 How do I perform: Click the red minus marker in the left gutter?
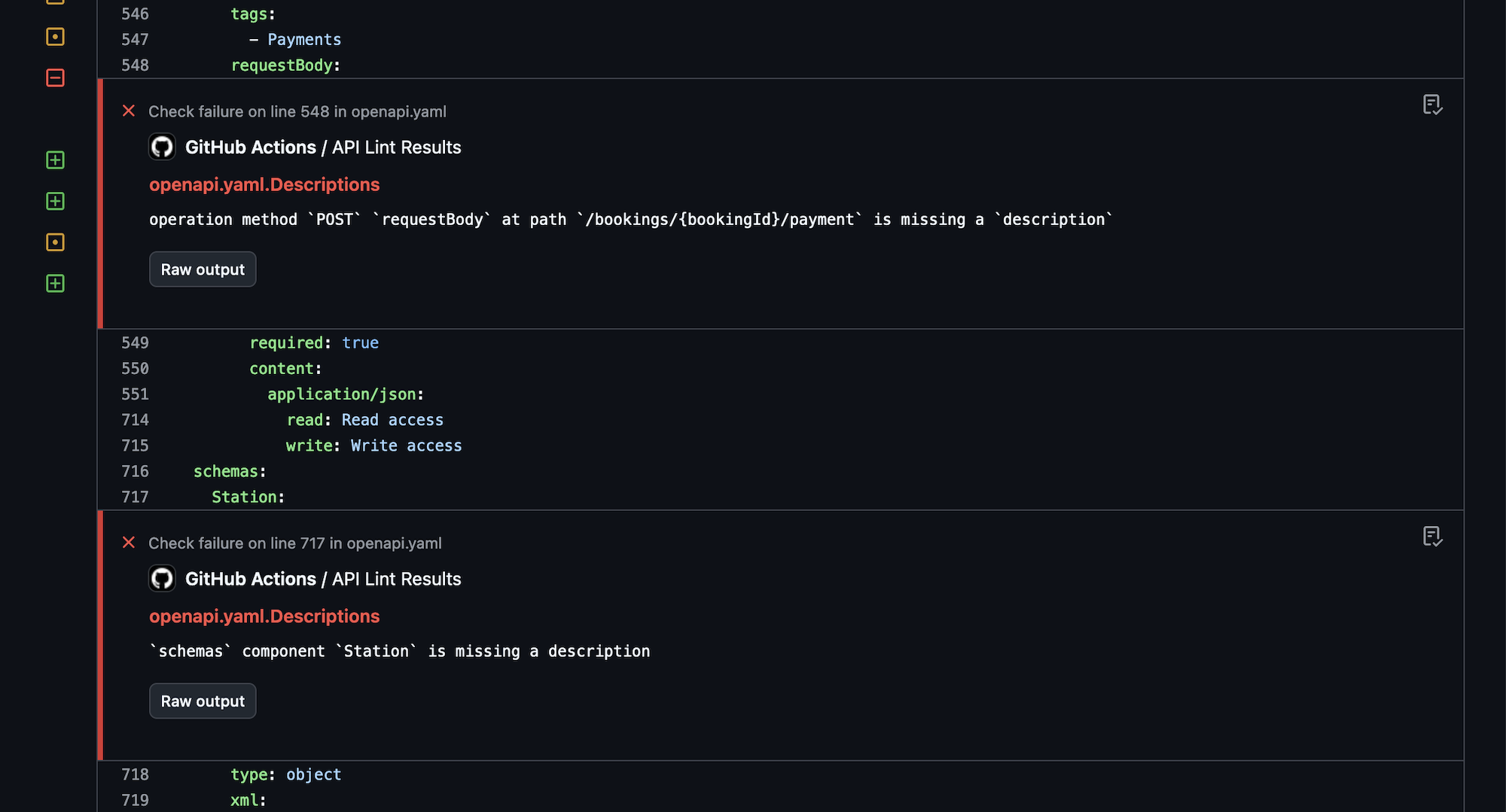[x=55, y=78]
